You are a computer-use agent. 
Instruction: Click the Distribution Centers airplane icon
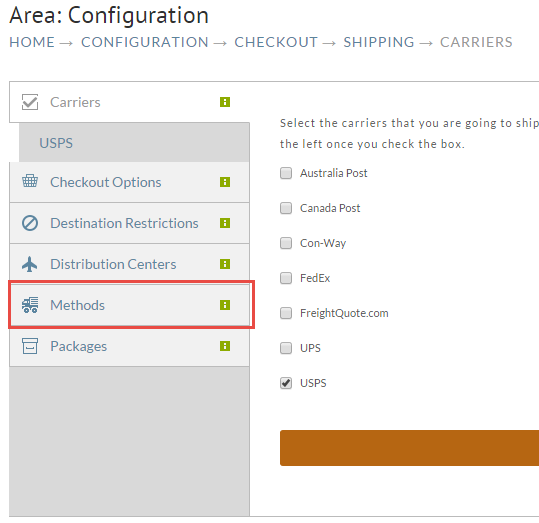(x=30, y=264)
